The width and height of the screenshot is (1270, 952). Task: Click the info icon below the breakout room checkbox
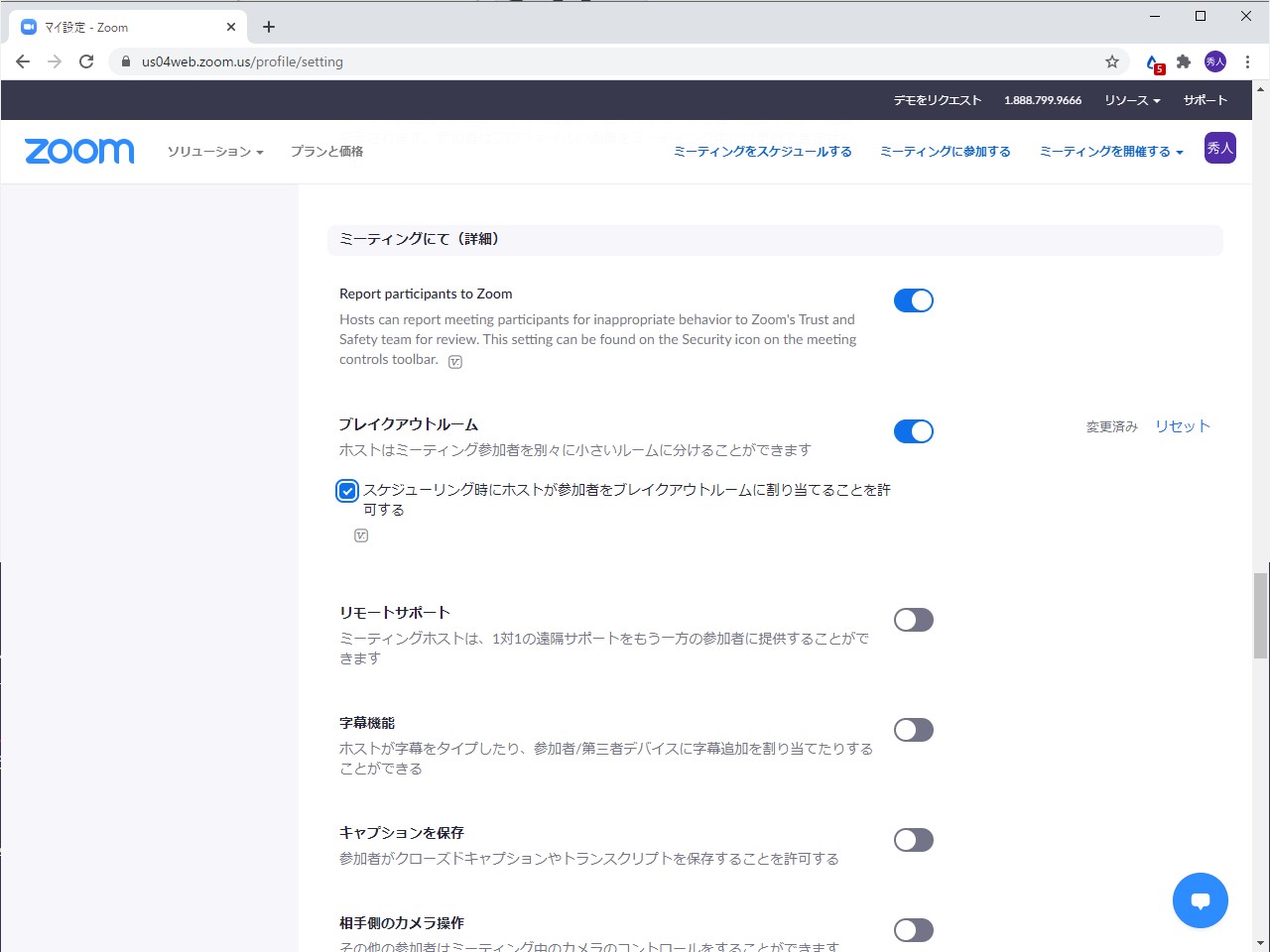coord(361,535)
